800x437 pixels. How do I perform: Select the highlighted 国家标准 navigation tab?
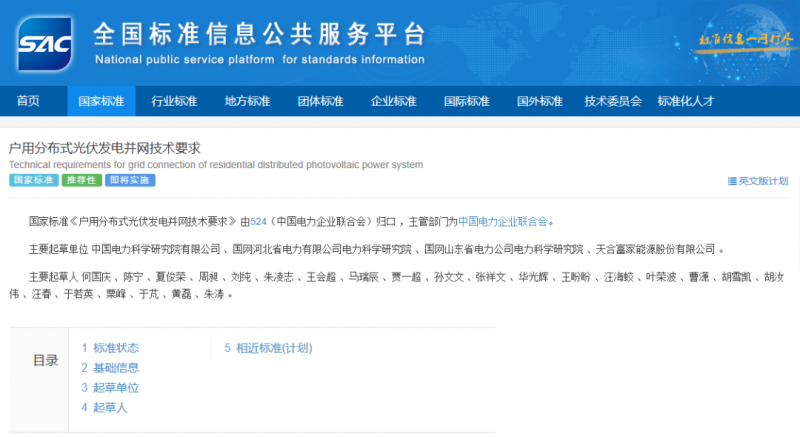tap(101, 101)
